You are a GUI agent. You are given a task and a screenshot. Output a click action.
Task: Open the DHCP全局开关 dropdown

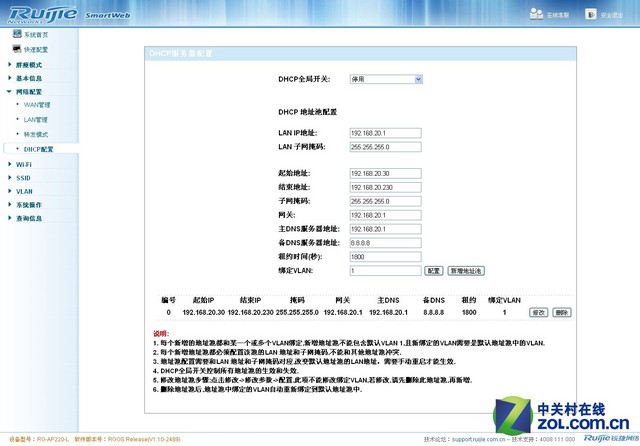(x=386, y=79)
